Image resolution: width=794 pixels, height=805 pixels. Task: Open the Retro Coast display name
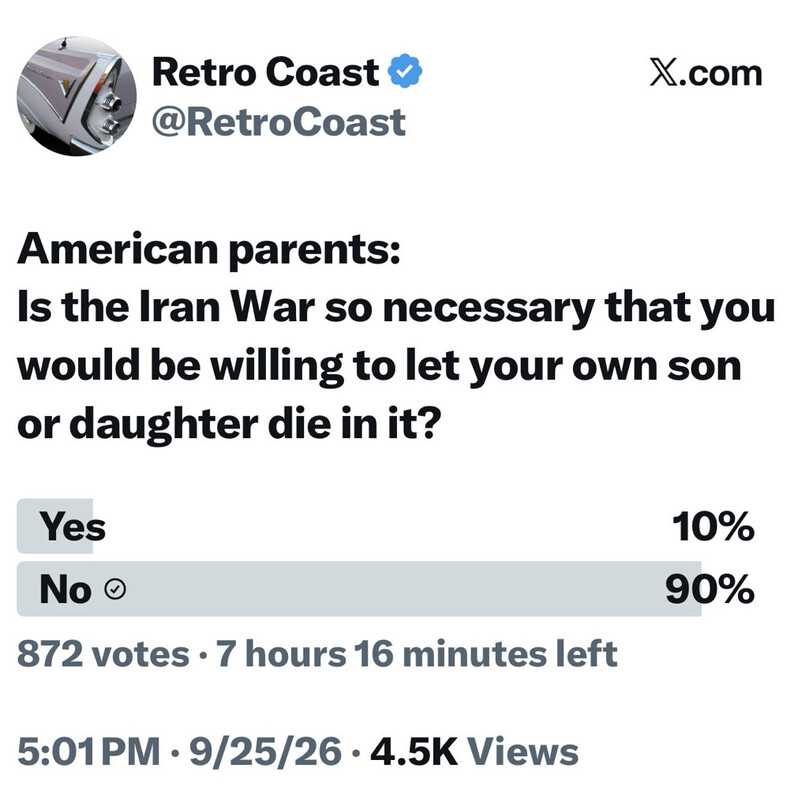[x=265, y=72]
